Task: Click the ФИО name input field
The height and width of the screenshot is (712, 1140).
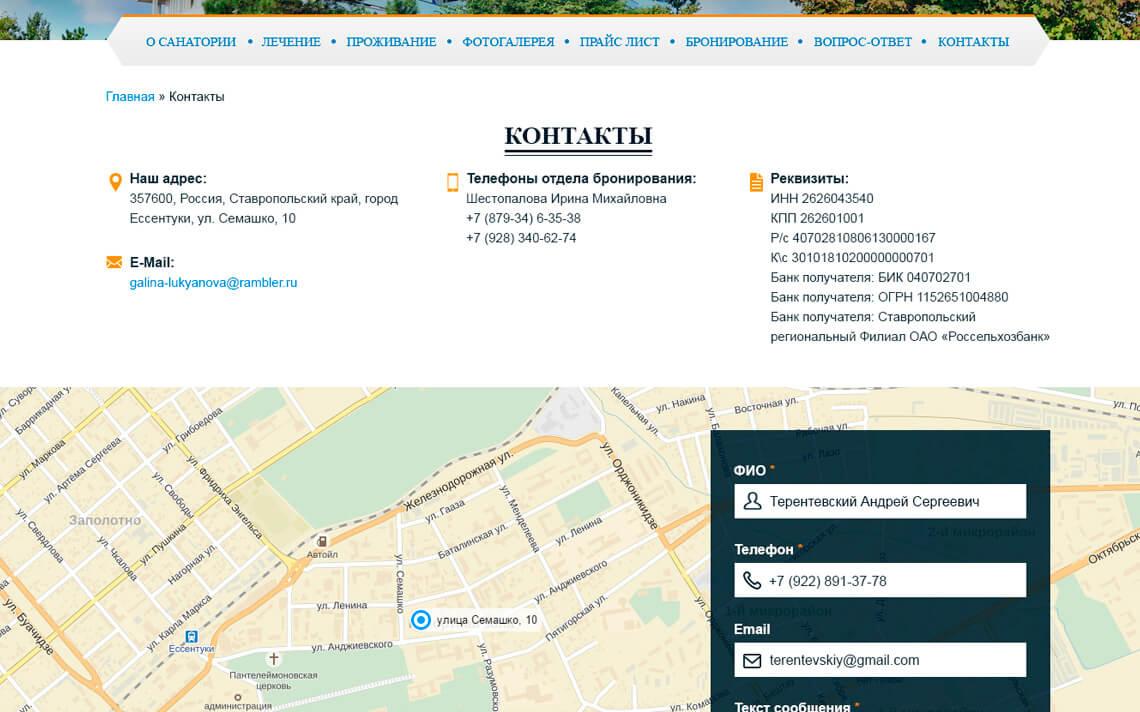Action: 890,502
